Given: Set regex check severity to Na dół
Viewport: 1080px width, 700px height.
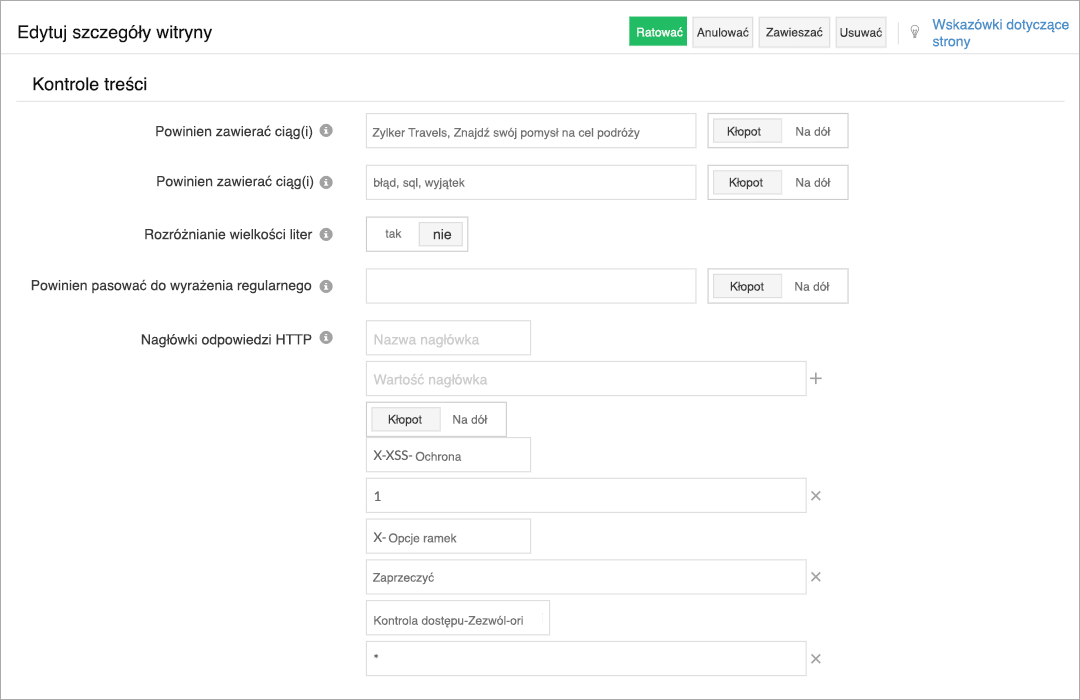Looking at the screenshot, I should click(x=815, y=285).
